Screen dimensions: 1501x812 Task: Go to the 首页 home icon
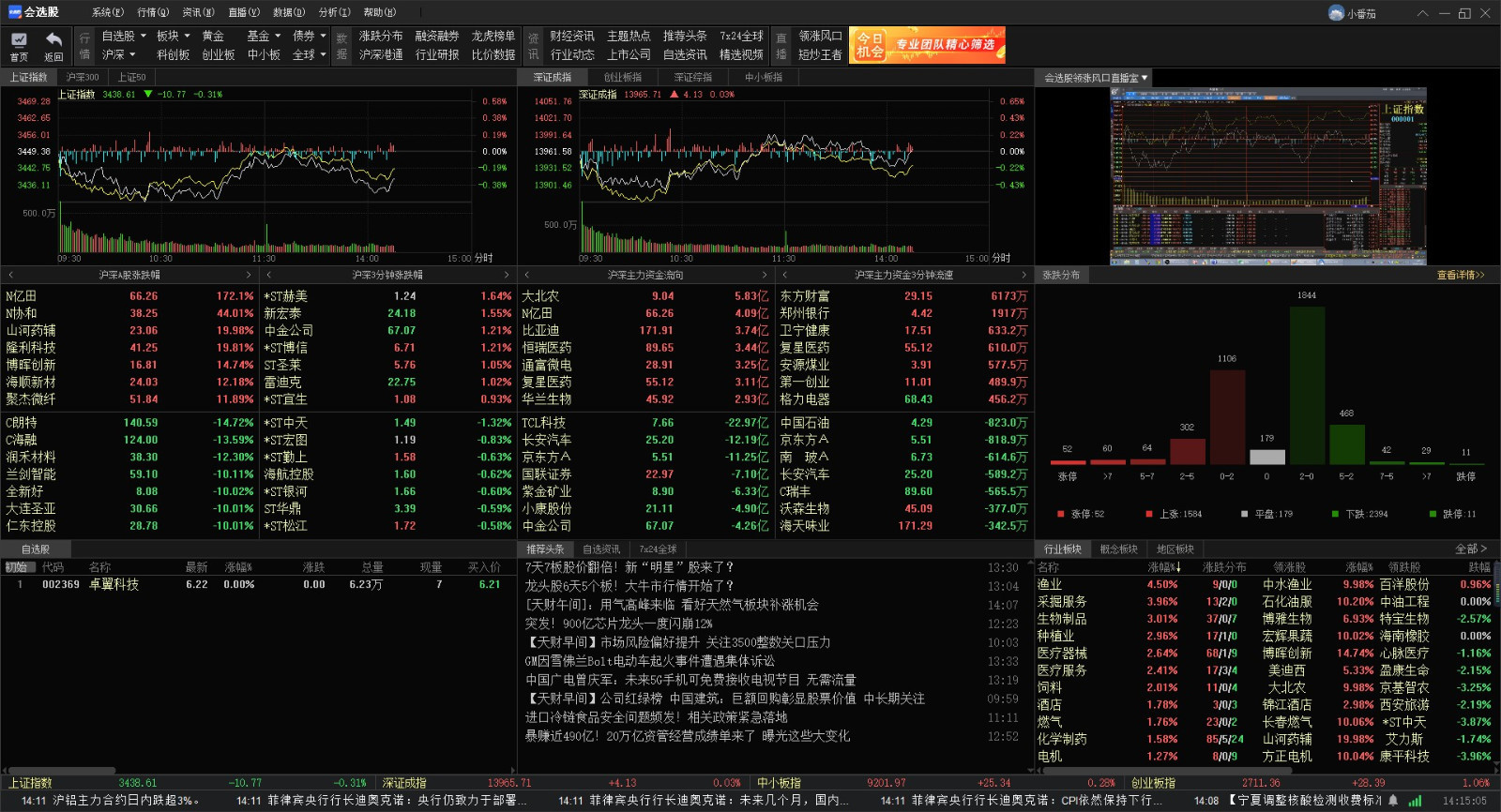tap(19, 45)
